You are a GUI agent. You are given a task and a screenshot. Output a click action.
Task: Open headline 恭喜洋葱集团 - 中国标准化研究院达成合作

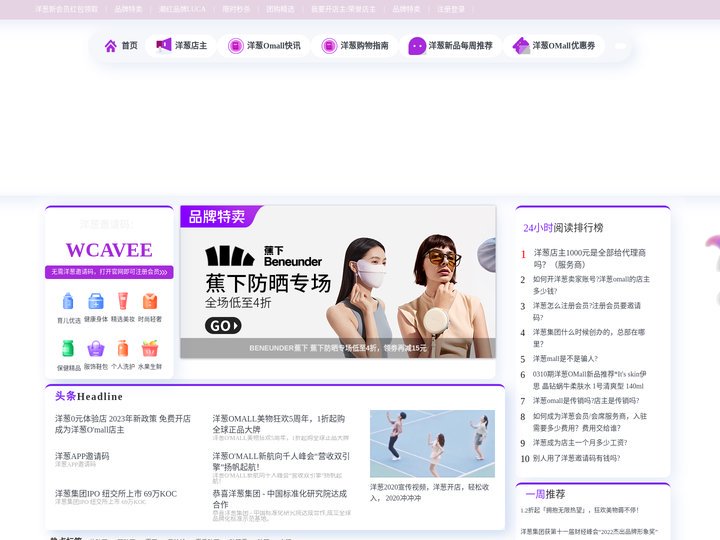[x=280, y=499]
